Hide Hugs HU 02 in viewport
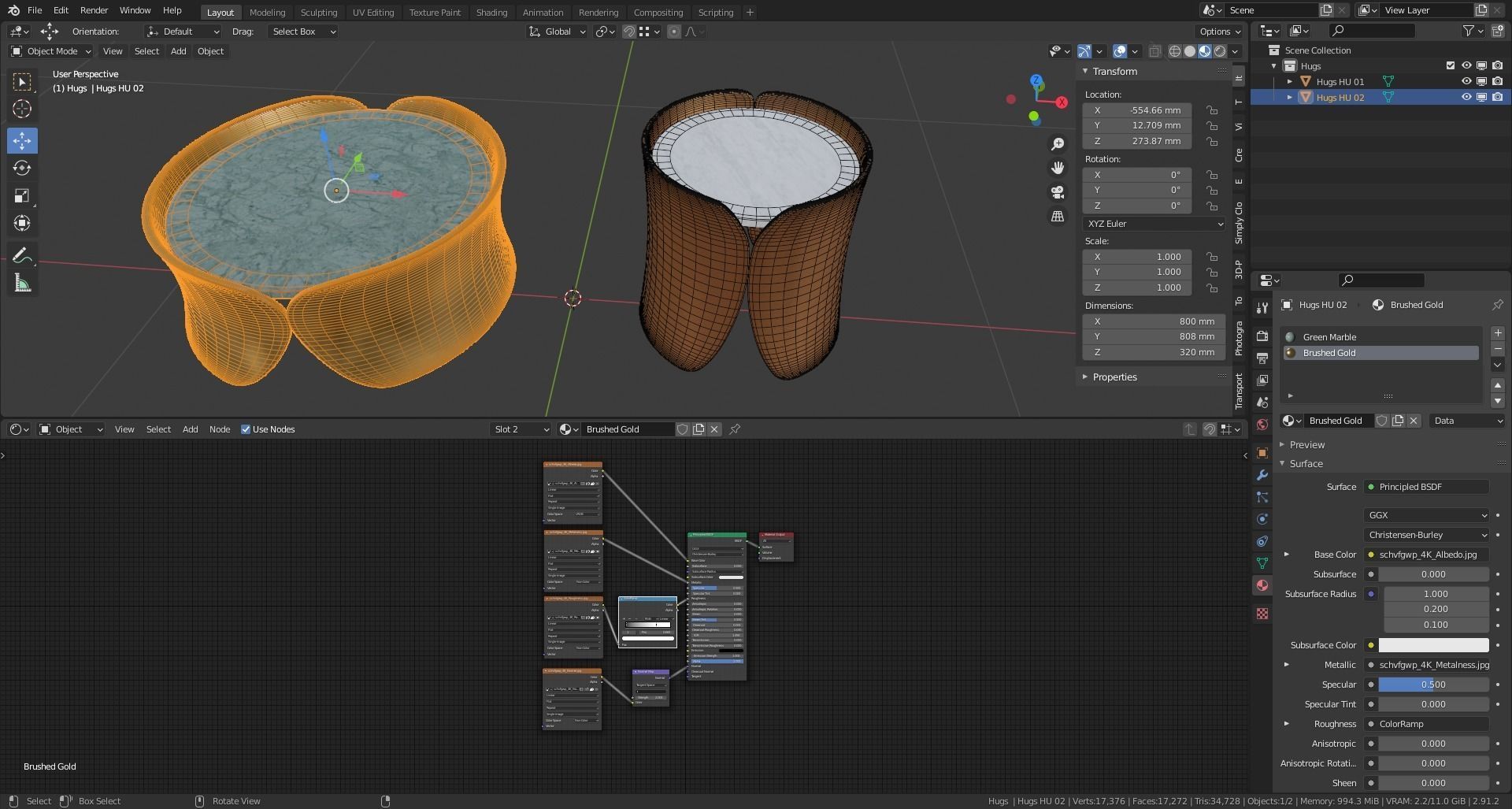Image resolution: width=1512 pixels, height=809 pixels. pos(1466,98)
